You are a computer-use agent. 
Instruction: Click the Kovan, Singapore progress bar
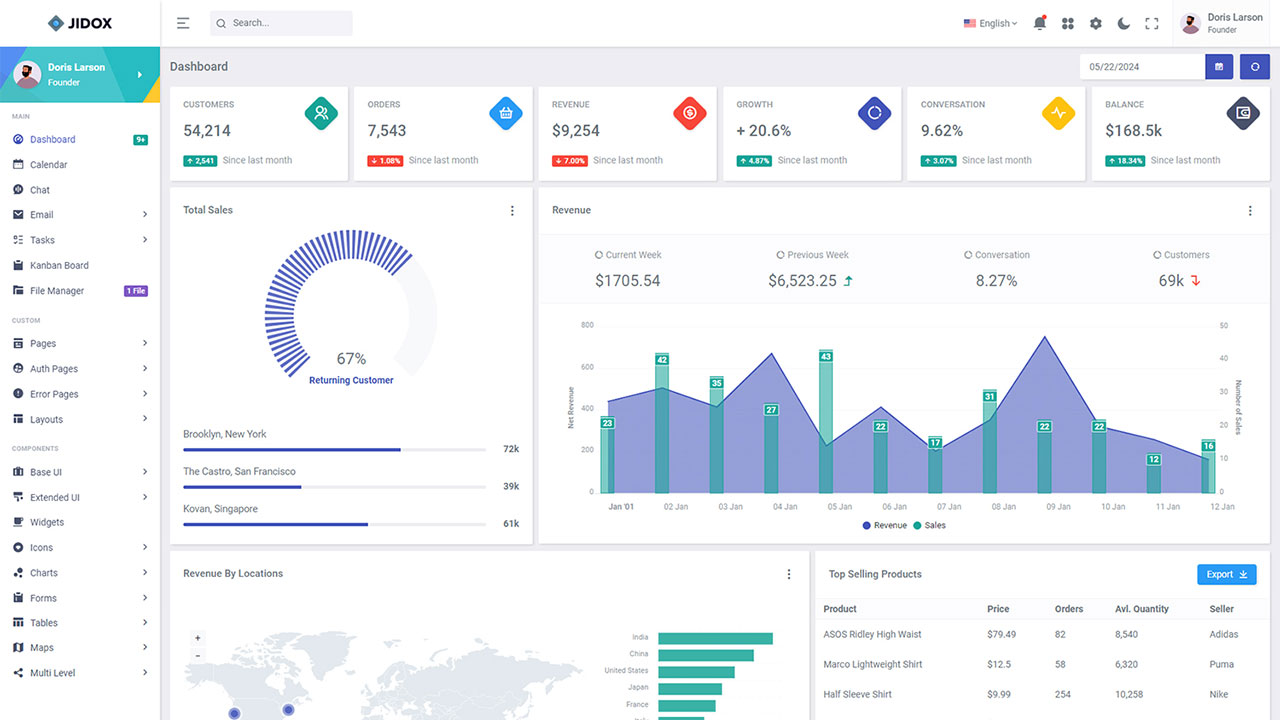point(334,524)
